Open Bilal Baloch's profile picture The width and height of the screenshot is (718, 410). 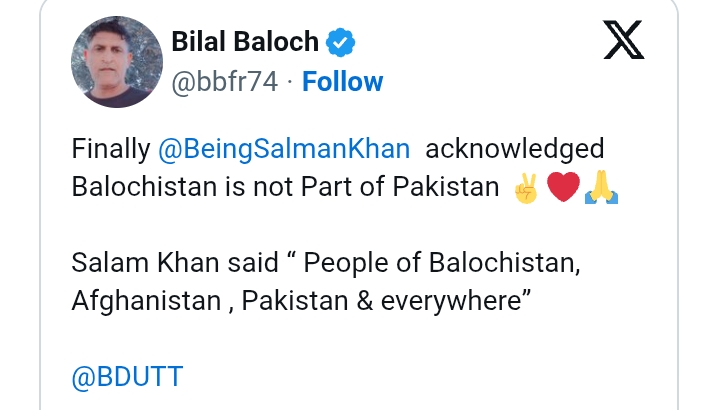116,62
